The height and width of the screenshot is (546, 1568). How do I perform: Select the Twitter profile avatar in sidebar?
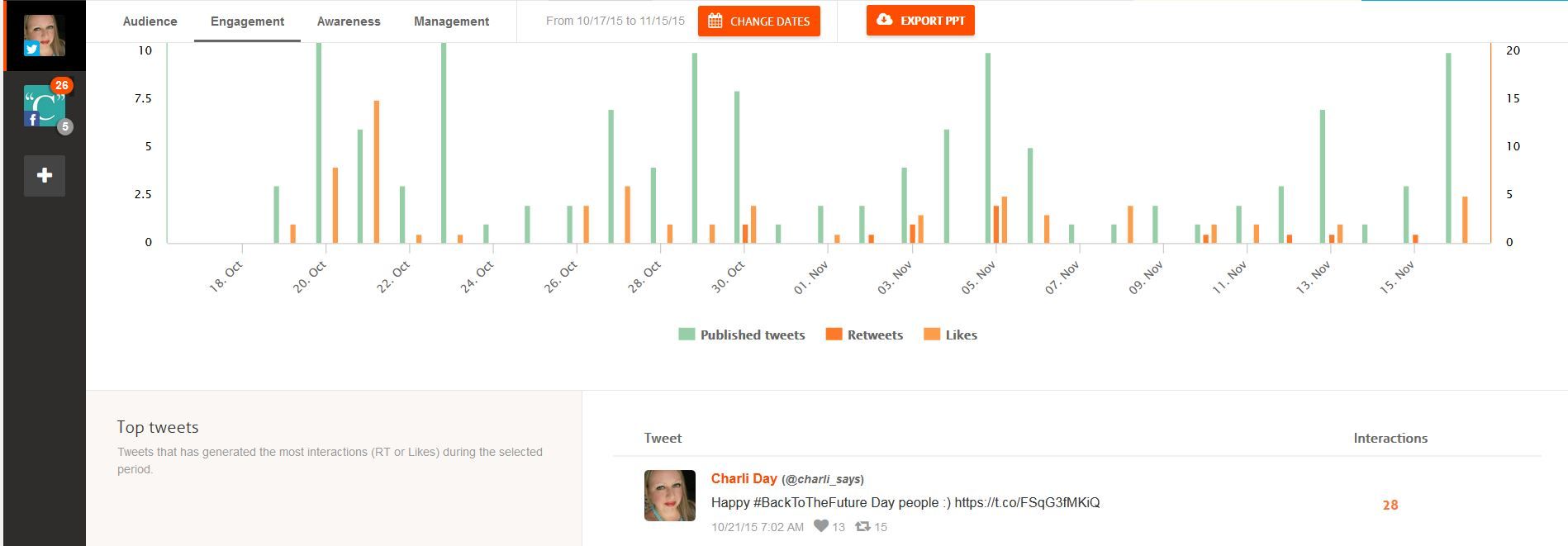click(x=44, y=36)
